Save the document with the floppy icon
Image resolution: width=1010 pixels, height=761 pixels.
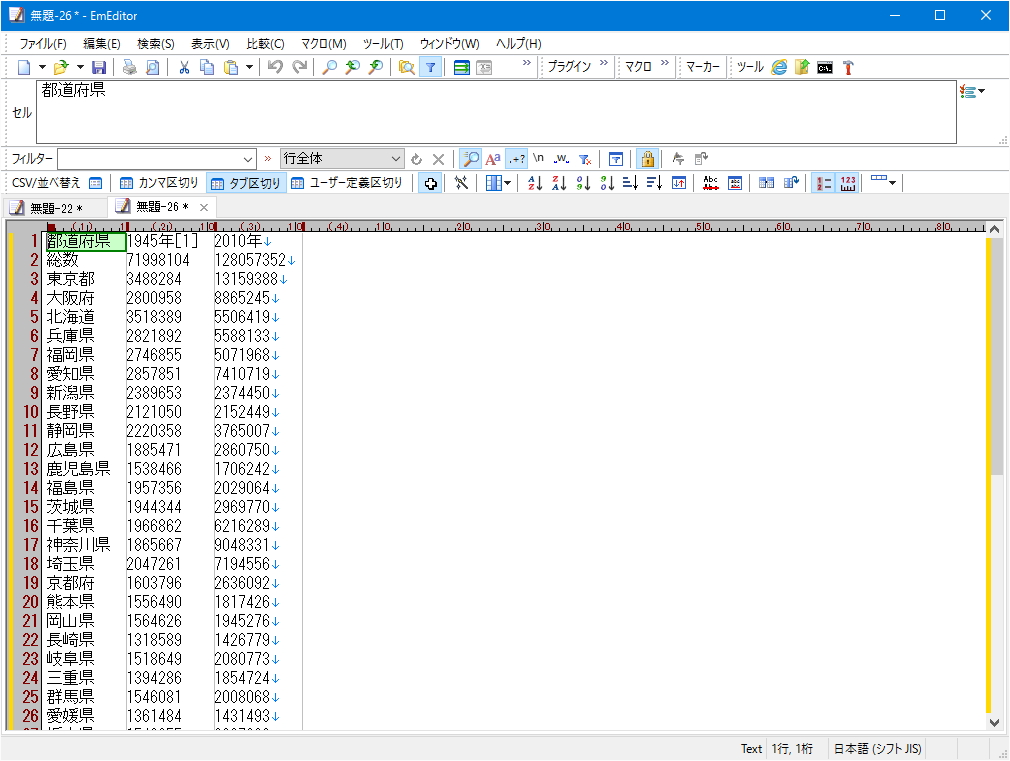pos(99,67)
